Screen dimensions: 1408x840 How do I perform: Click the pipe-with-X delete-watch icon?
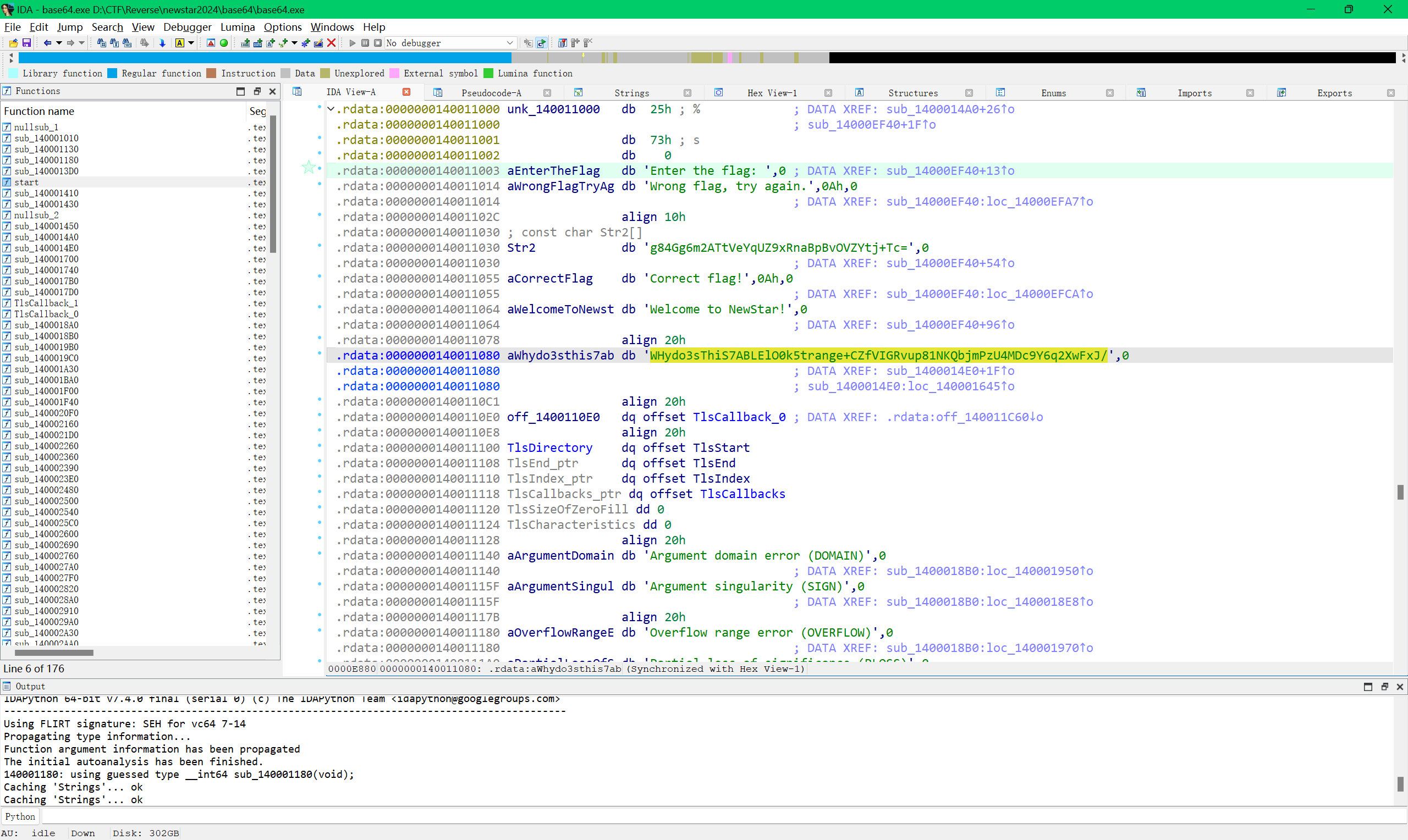tap(588, 43)
